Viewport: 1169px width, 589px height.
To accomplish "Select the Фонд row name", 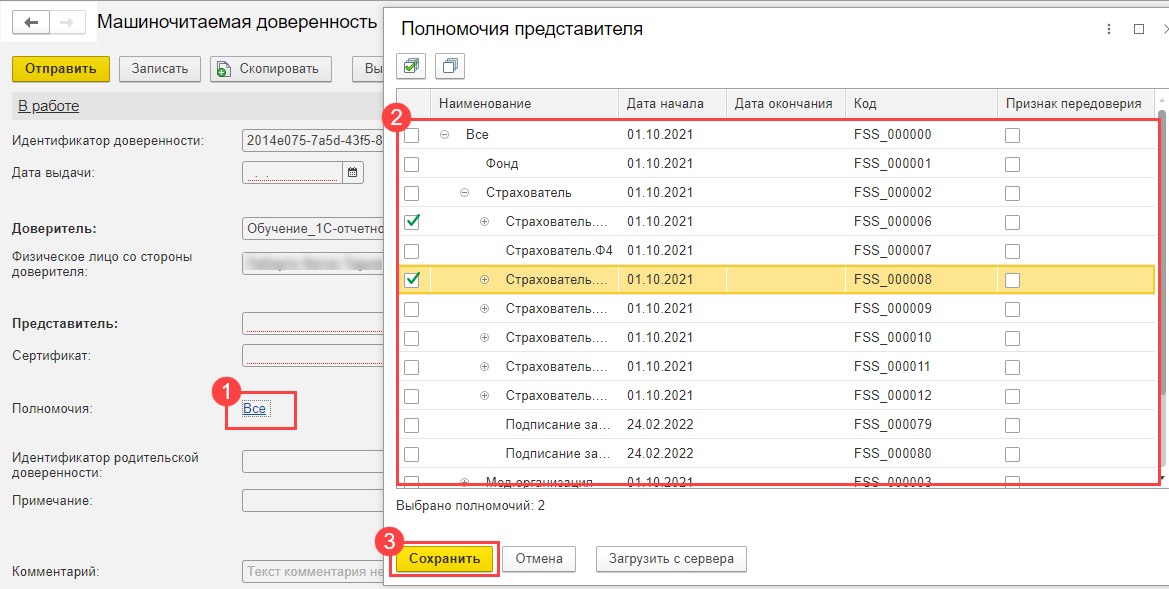I will click(x=502, y=164).
